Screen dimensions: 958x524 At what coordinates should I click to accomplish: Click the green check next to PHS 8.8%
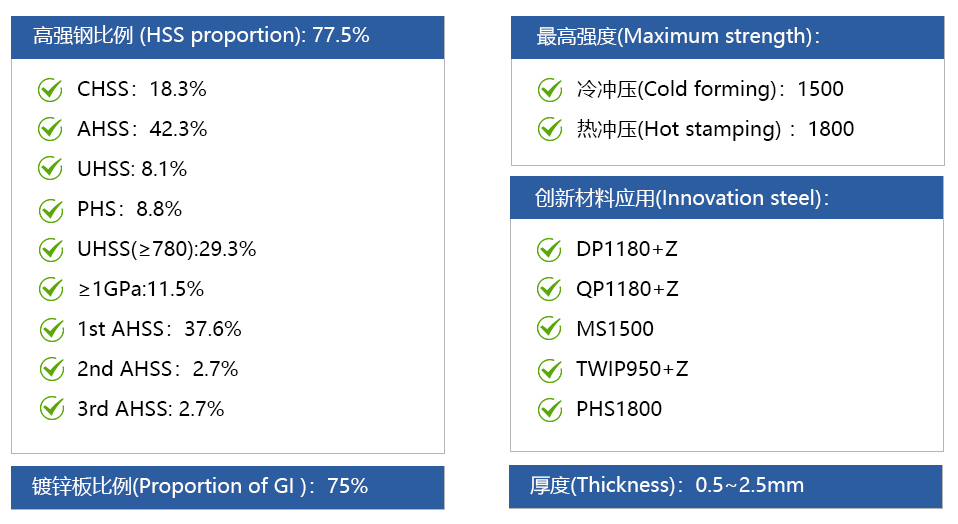pyautogui.click(x=51, y=209)
